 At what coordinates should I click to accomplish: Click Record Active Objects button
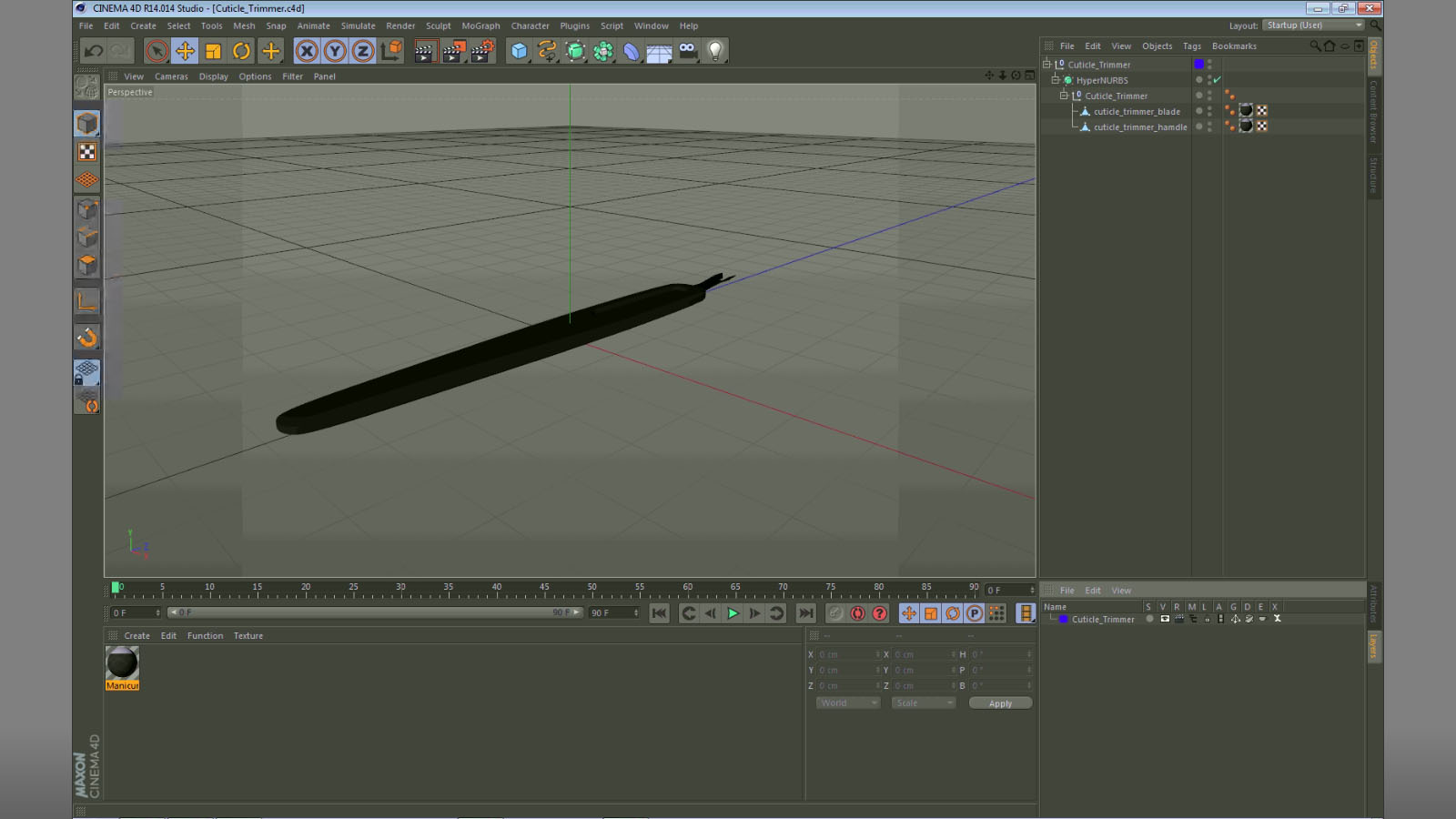point(835,613)
